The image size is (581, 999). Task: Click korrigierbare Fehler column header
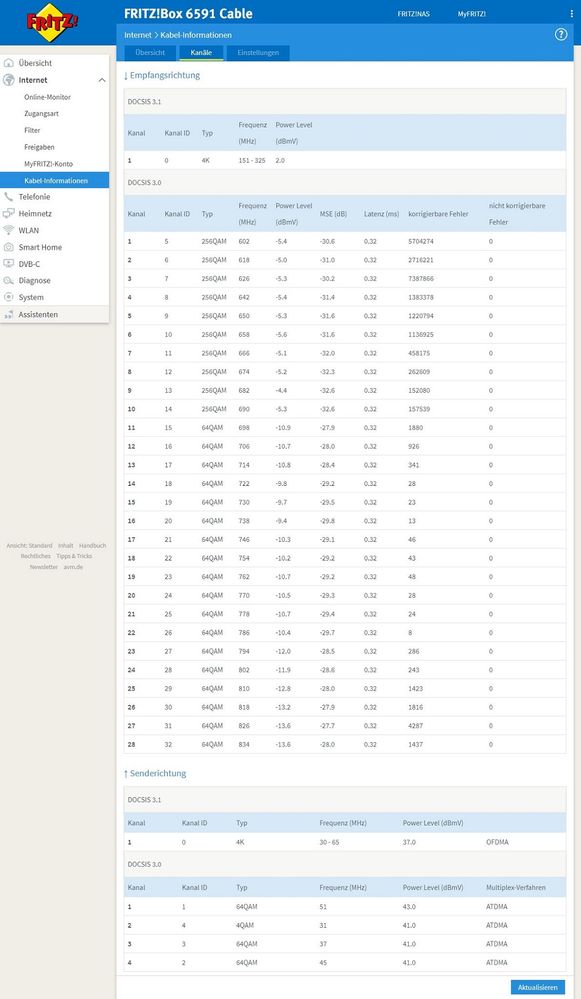click(x=438, y=214)
